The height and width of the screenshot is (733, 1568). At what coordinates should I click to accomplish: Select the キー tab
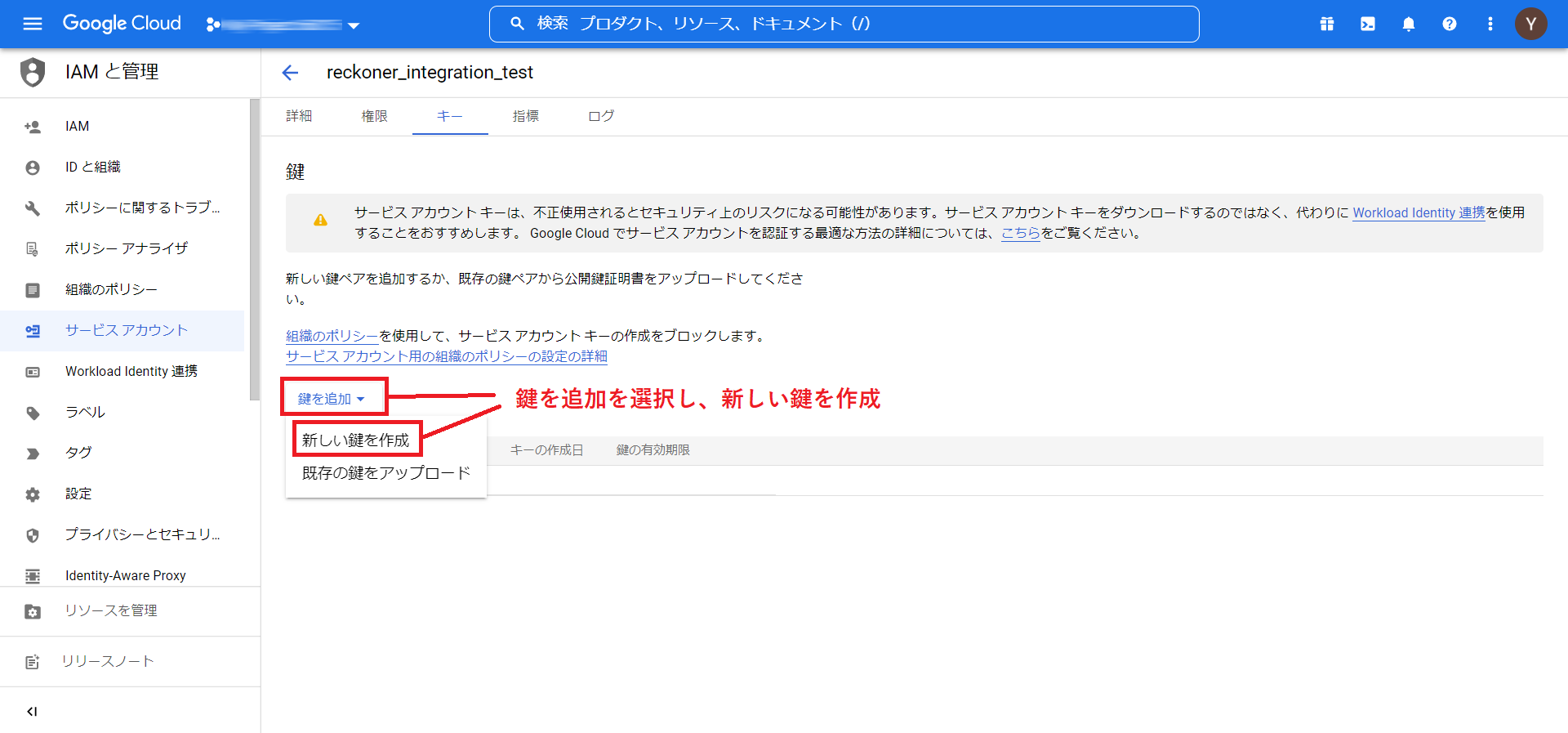click(x=450, y=116)
